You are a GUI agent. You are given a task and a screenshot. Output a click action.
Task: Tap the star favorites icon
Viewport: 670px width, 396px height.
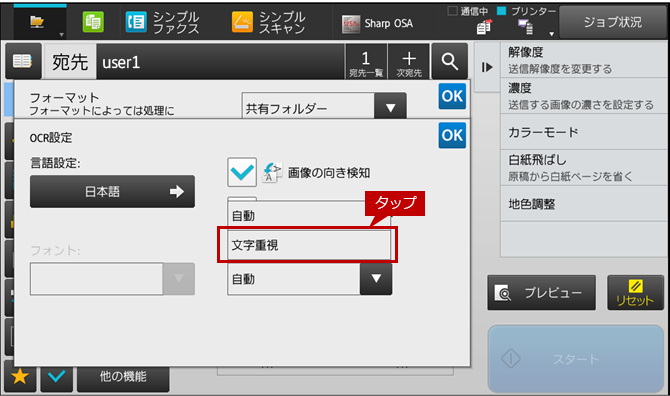tap(20, 376)
